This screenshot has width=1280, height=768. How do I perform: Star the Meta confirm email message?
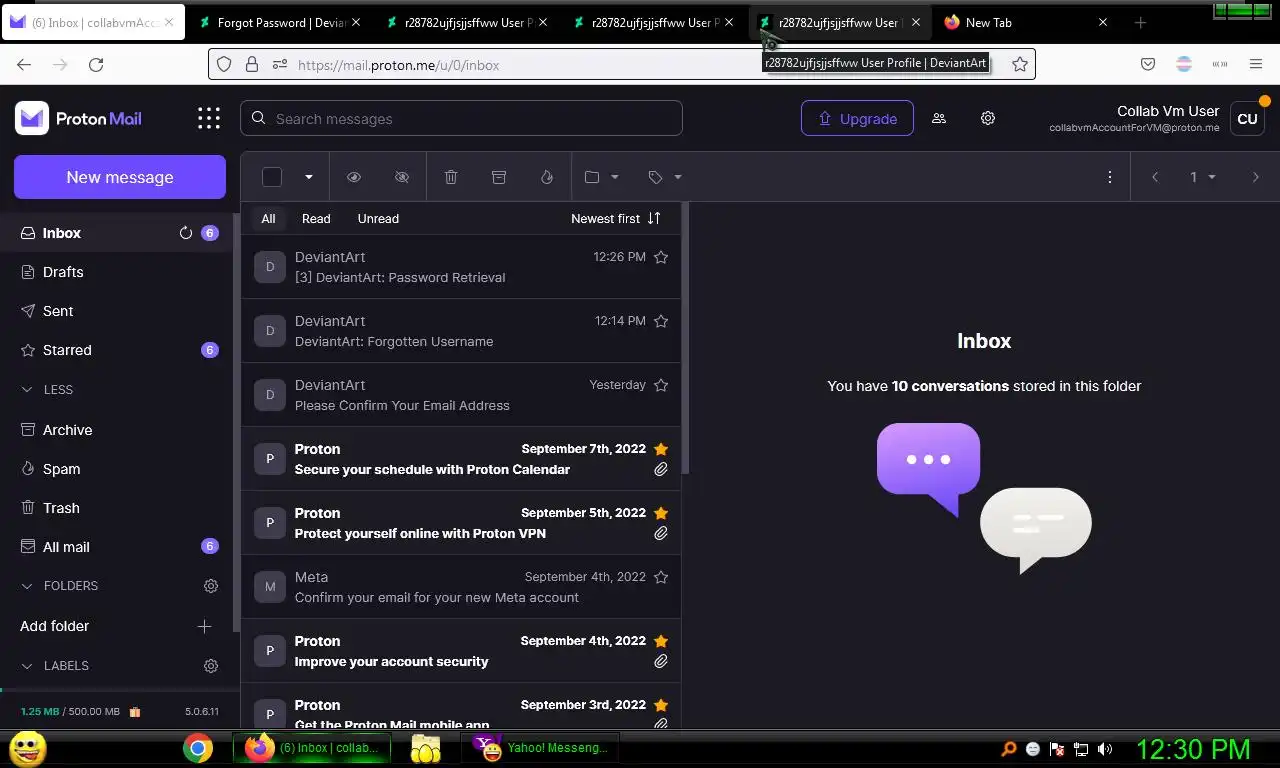pyautogui.click(x=661, y=577)
